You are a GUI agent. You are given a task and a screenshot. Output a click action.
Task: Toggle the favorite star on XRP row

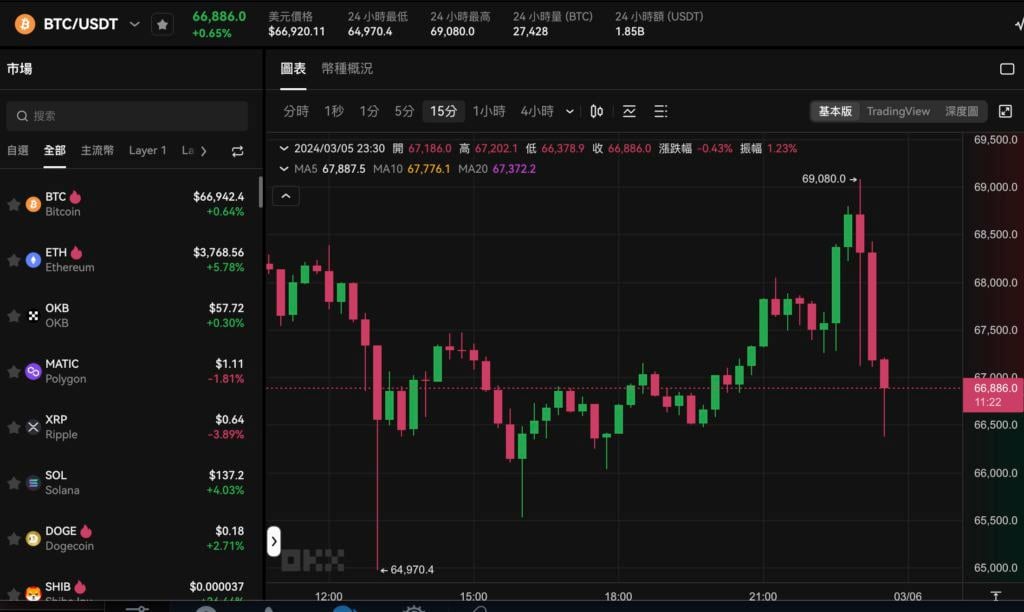[x=13, y=427]
